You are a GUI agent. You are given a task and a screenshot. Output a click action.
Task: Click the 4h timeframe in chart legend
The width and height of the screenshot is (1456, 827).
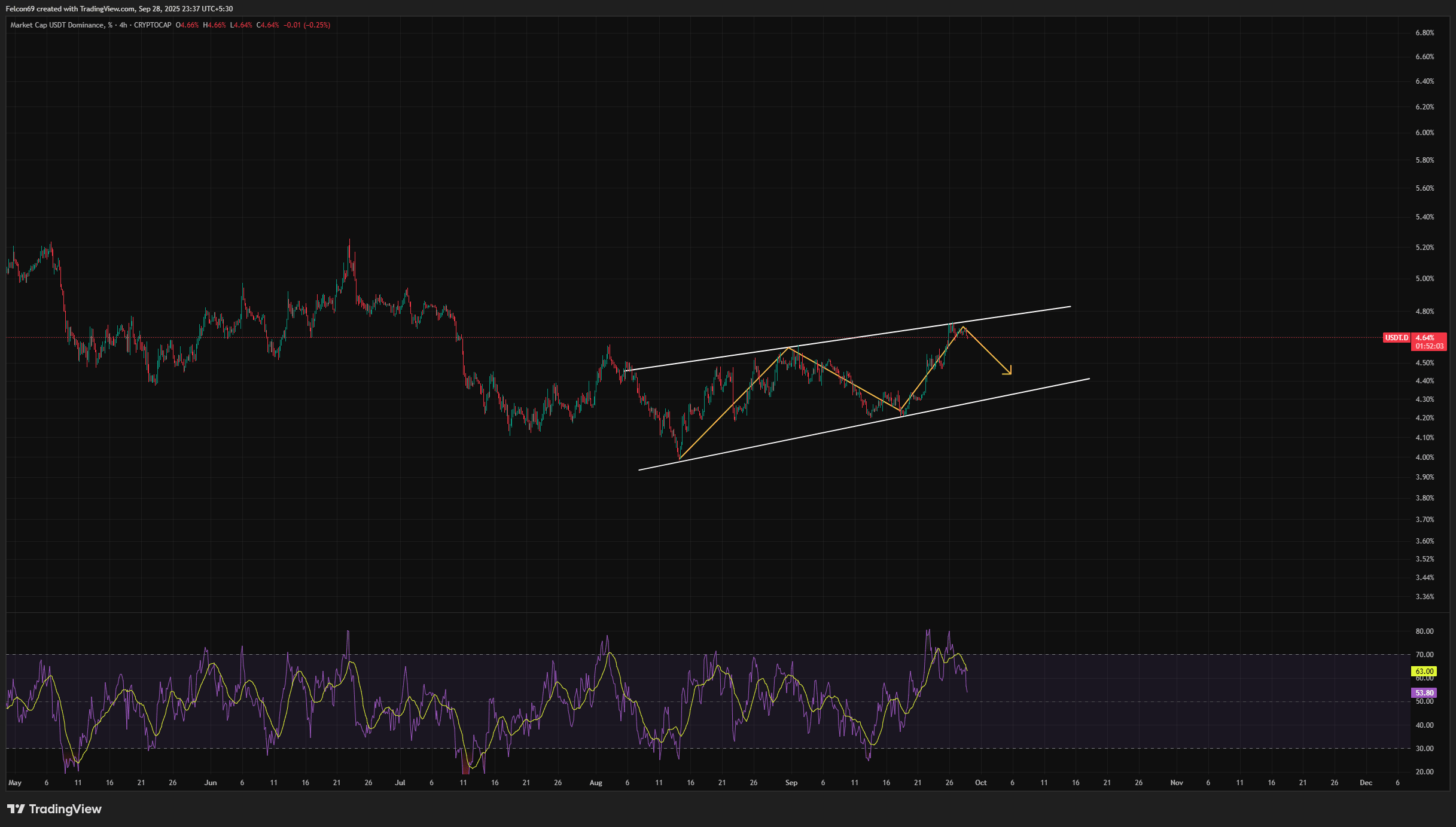[x=123, y=25]
